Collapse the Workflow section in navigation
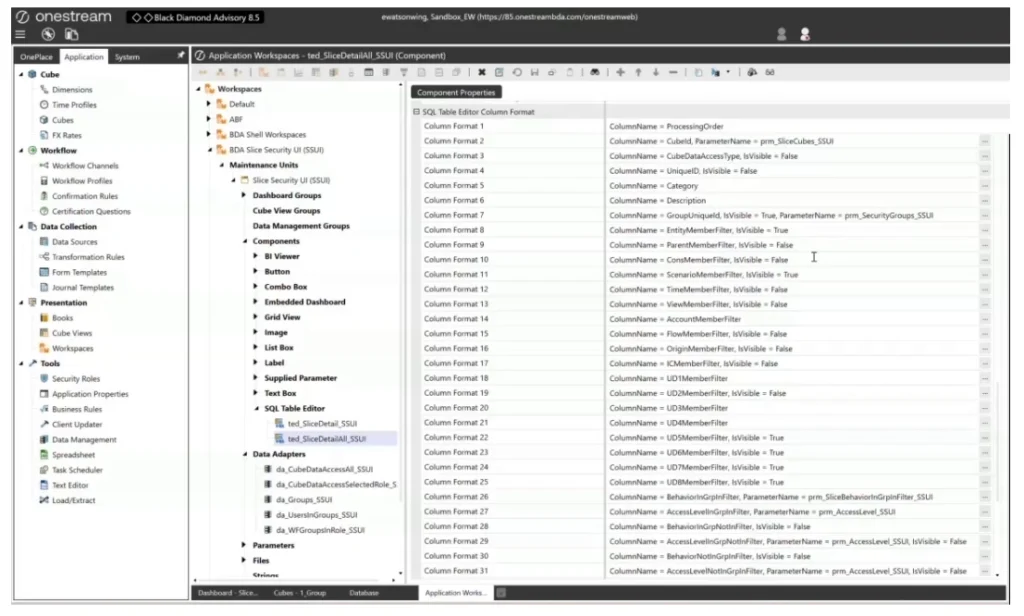The width and height of the screenshot is (1024, 616). point(21,150)
